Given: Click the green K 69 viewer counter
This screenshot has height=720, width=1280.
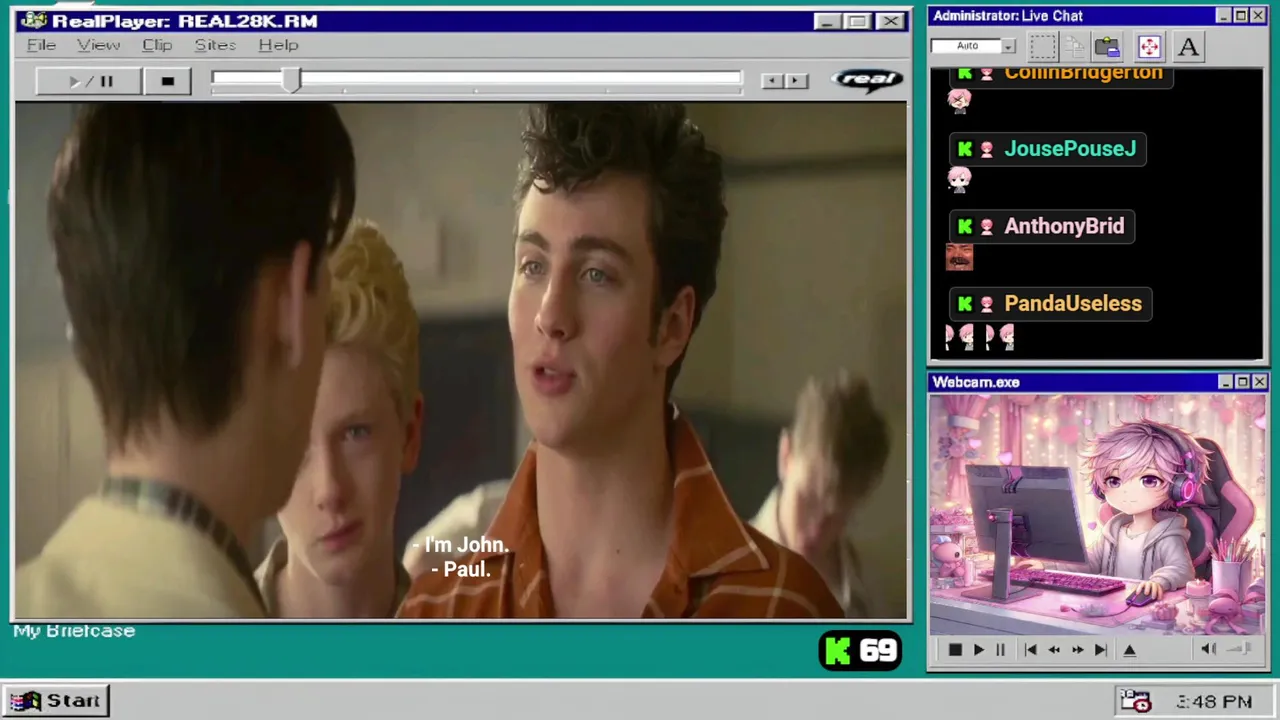Looking at the screenshot, I should (861, 651).
